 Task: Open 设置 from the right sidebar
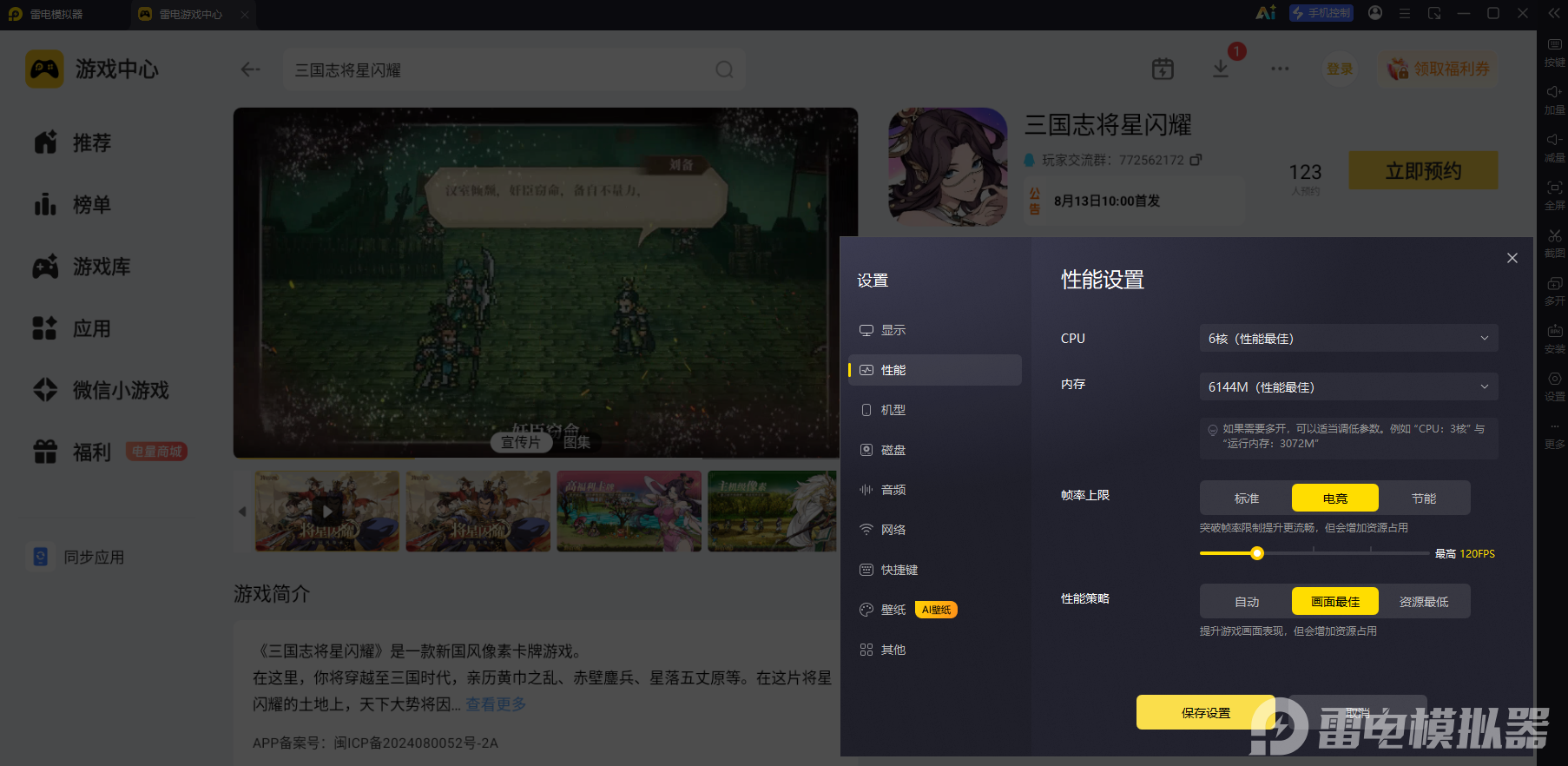(x=1554, y=386)
